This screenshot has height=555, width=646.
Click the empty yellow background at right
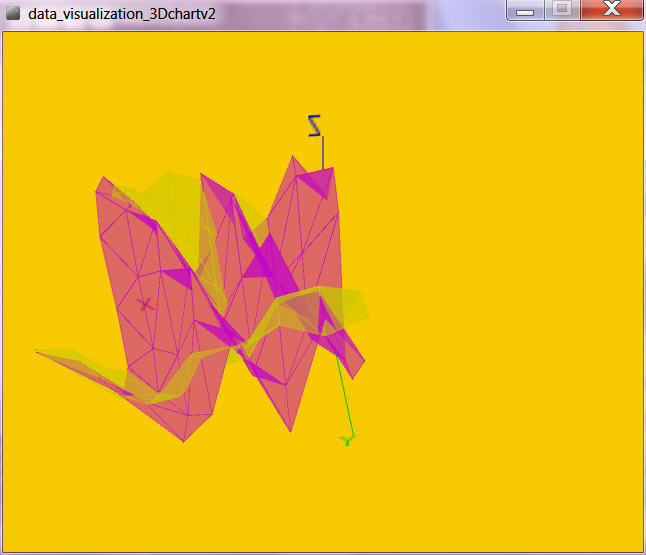520,300
